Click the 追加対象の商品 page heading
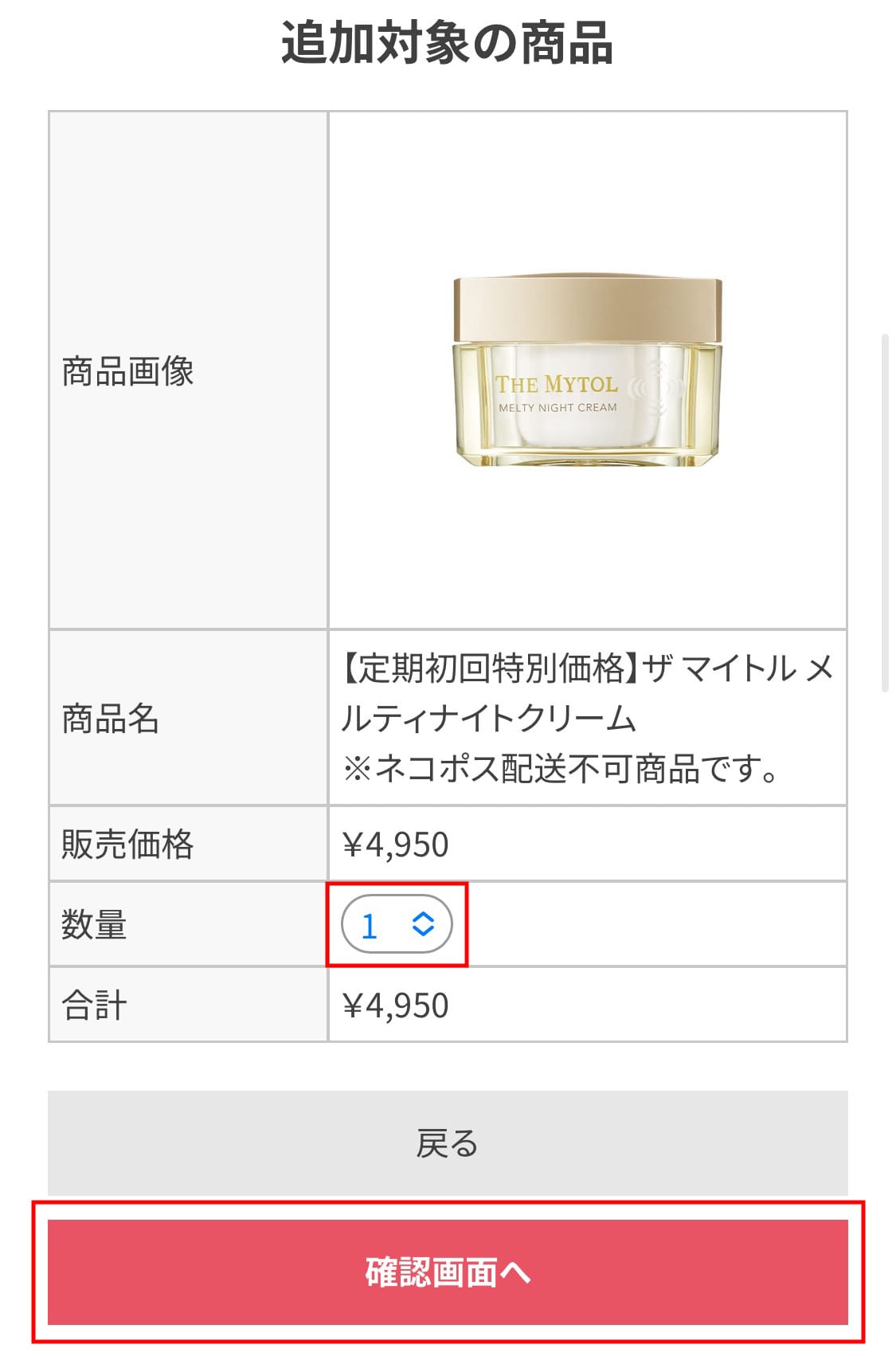The height and width of the screenshot is (1356, 896). coord(448,41)
